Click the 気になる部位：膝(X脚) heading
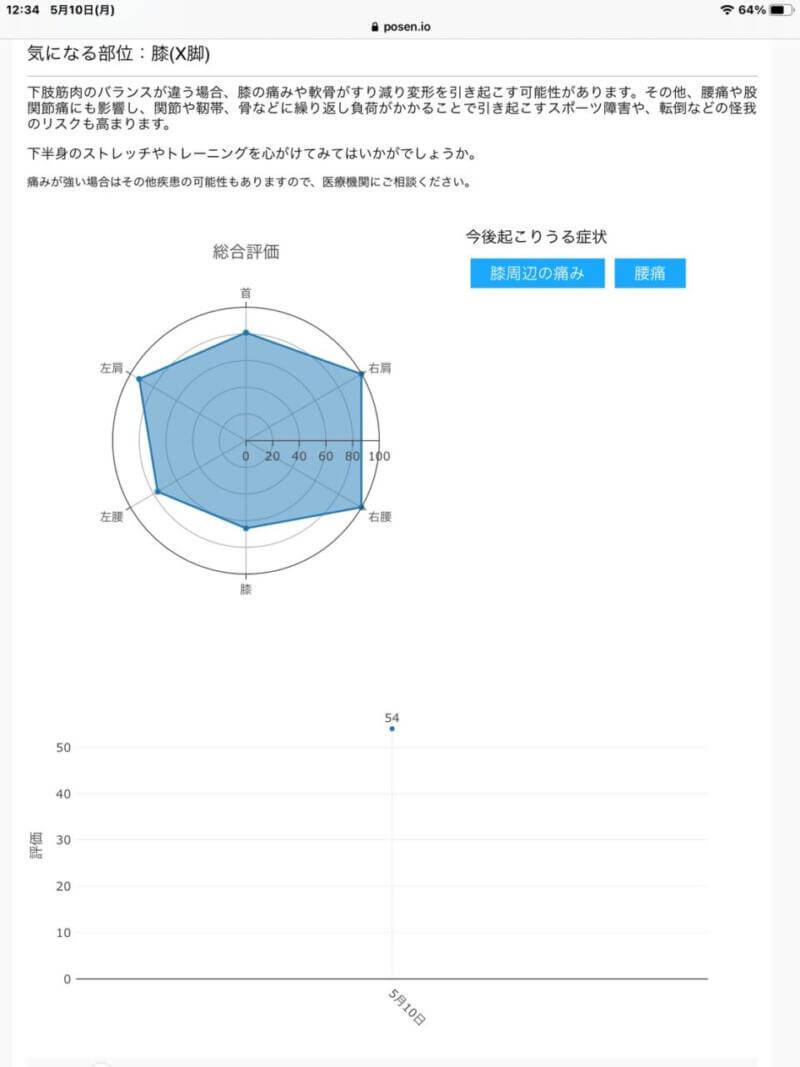Screen dimensions: 800x1067 (118, 53)
